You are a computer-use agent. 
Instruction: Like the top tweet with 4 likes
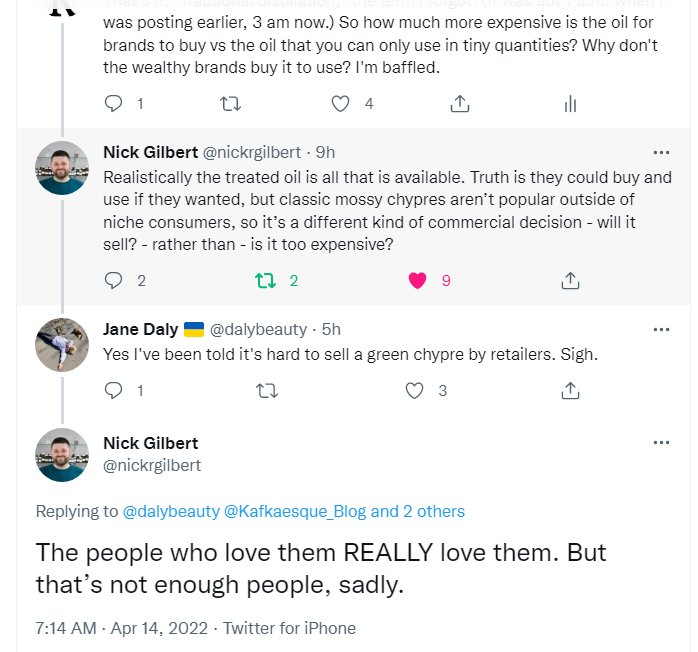click(342, 103)
